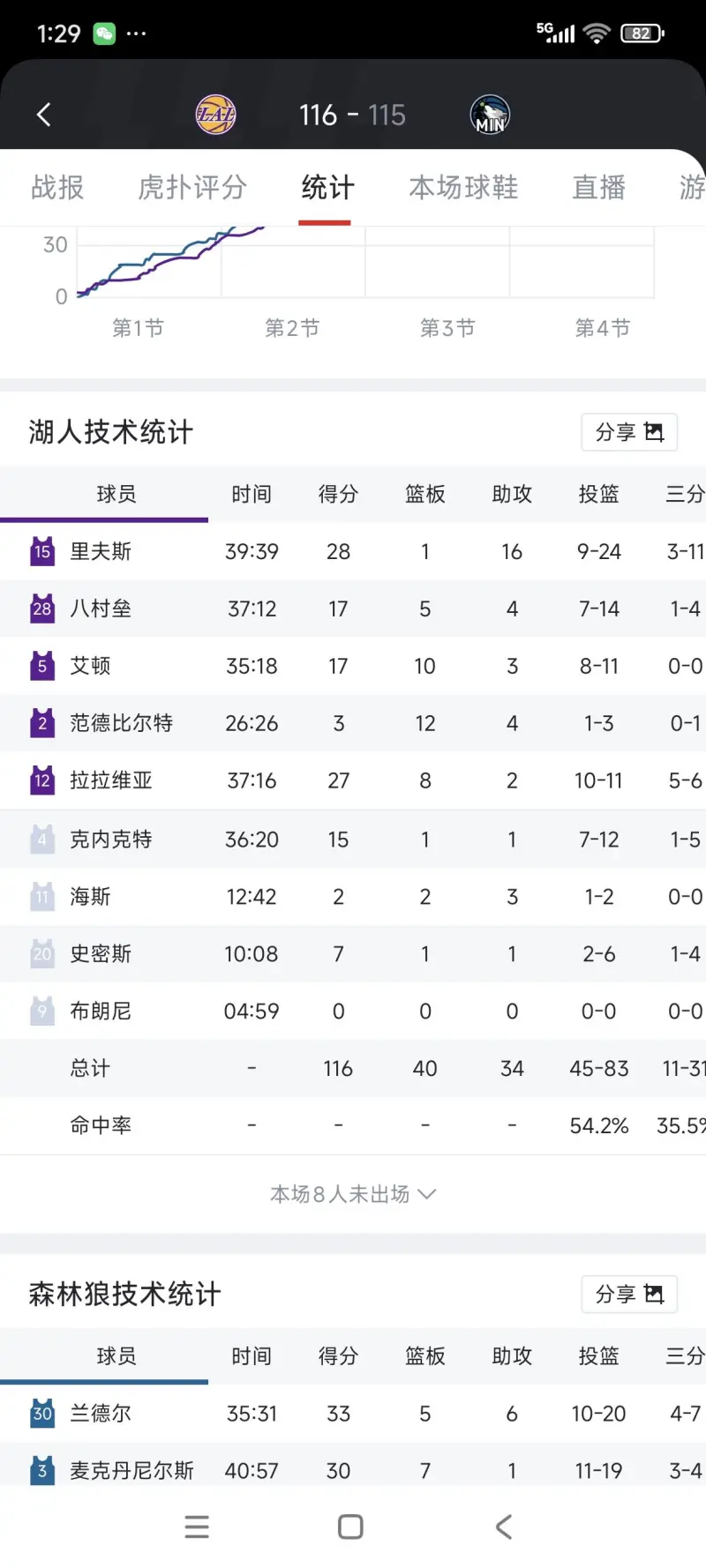Image resolution: width=706 pixels, height=1568 pixels.
Task: Share the 湖人技术统计 table
Action: 629,432
